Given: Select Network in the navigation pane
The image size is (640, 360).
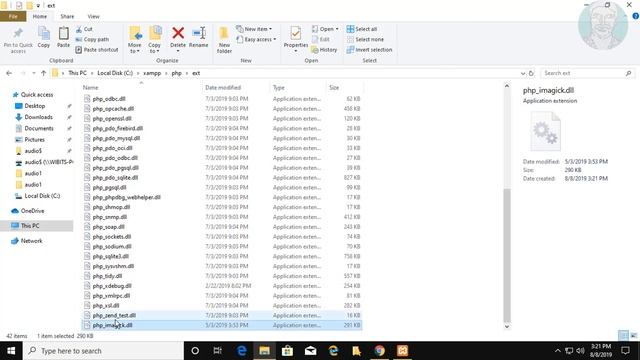Looking at the screenshot, I should [x=31, y=241].
